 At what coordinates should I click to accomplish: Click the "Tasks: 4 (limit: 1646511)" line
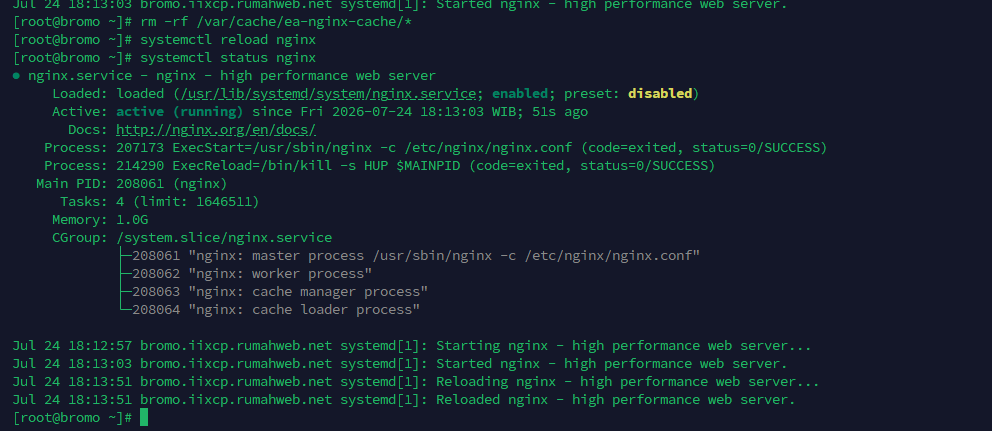(x=159, y=202)
